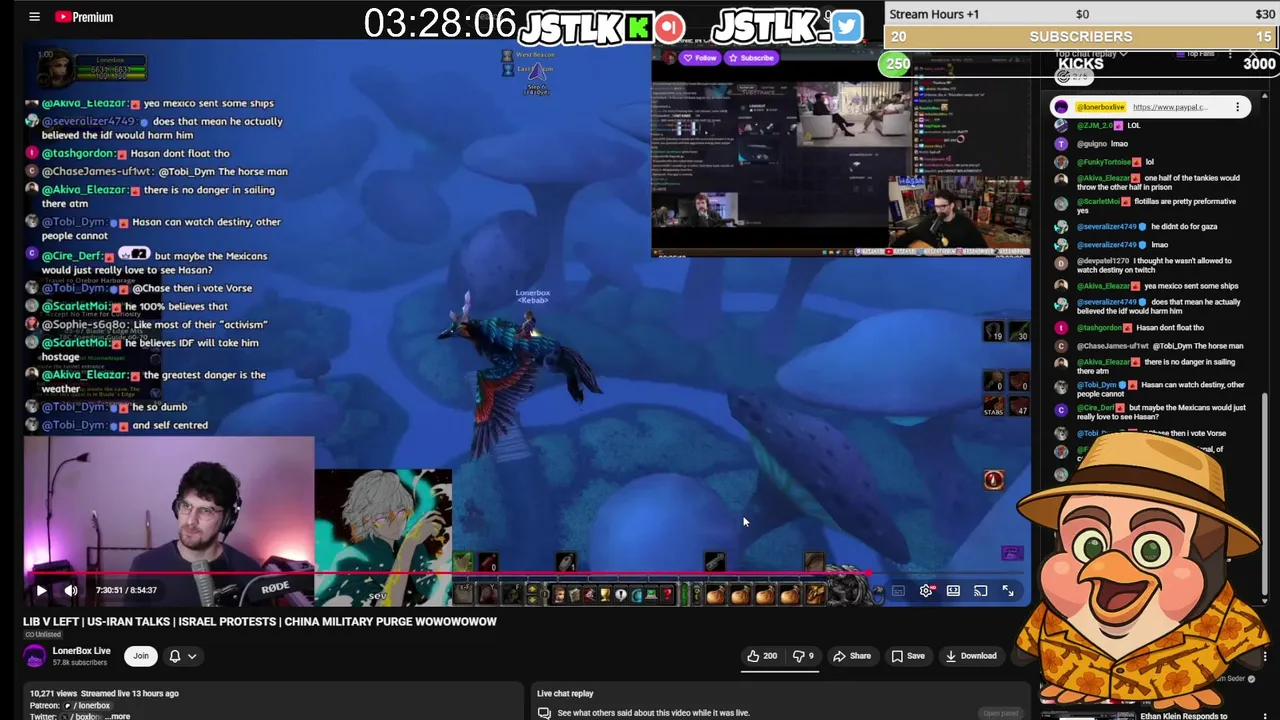Open the player settings gear
1280x720 pixels.
pyautogui.click(x=926, y=591)
